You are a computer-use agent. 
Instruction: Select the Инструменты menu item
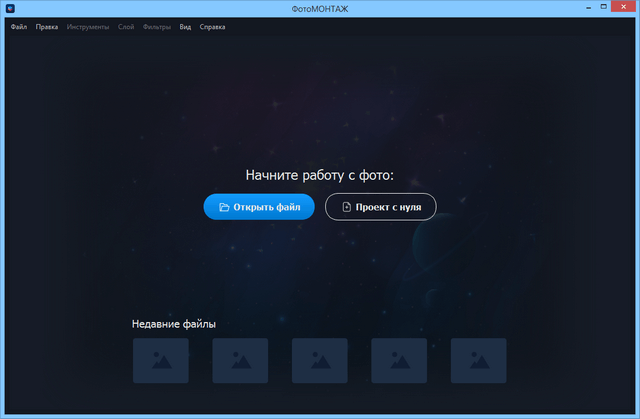click(88, 27)
